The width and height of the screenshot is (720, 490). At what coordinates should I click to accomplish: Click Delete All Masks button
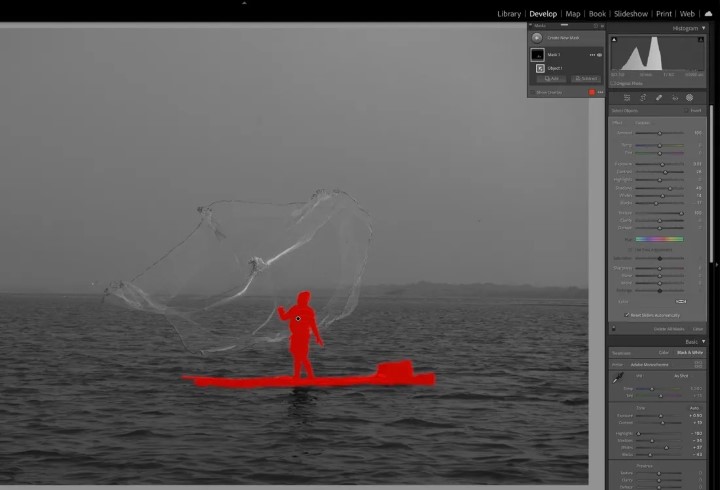669,329
